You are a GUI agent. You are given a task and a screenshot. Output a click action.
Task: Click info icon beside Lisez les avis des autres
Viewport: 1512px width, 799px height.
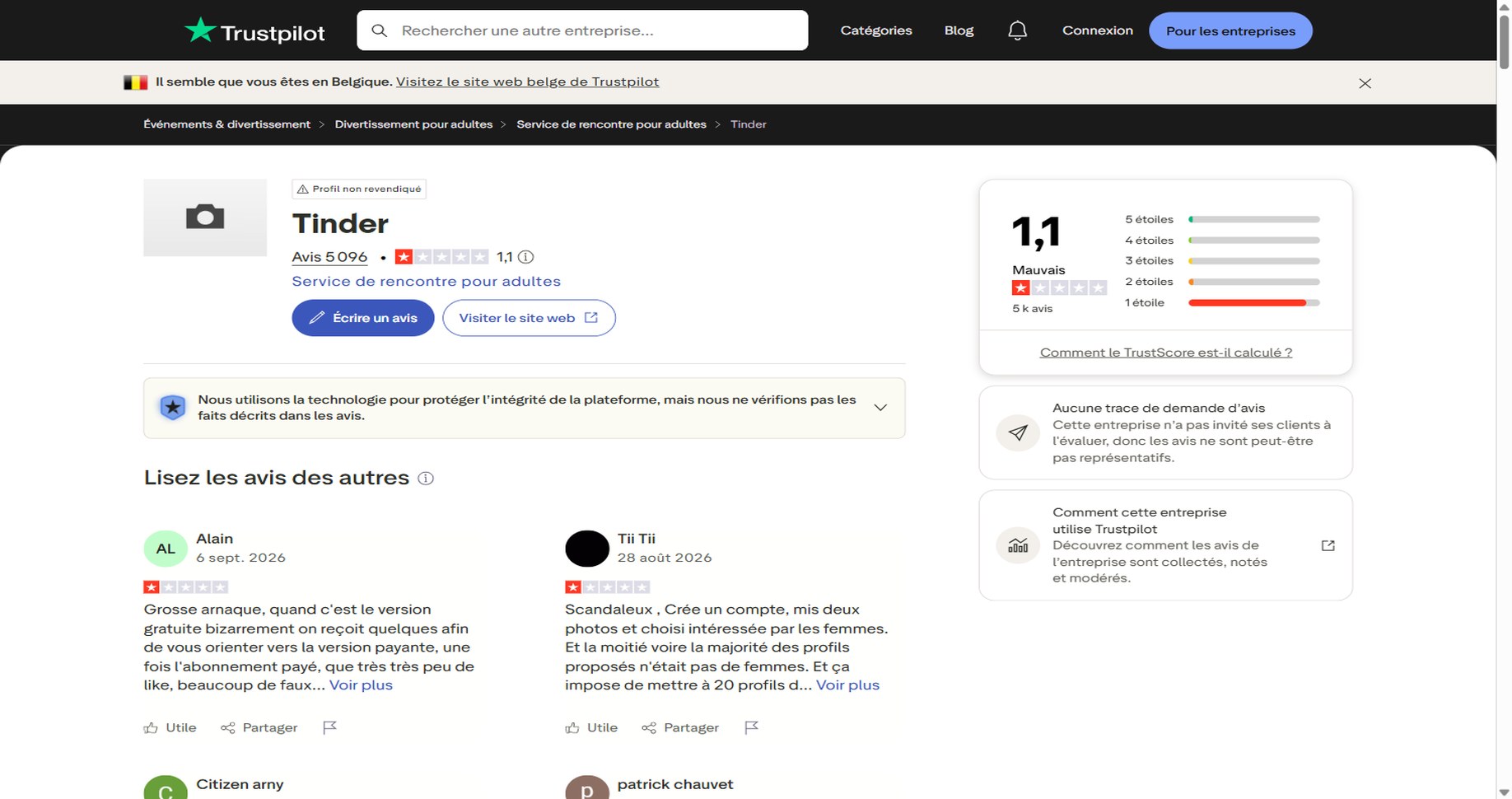tap(426, 479)
